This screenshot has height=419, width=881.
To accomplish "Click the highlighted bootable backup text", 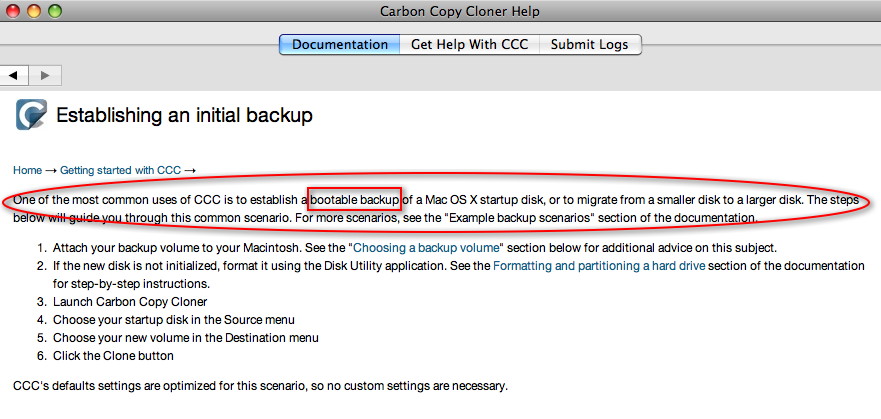I will click(355, 200).
